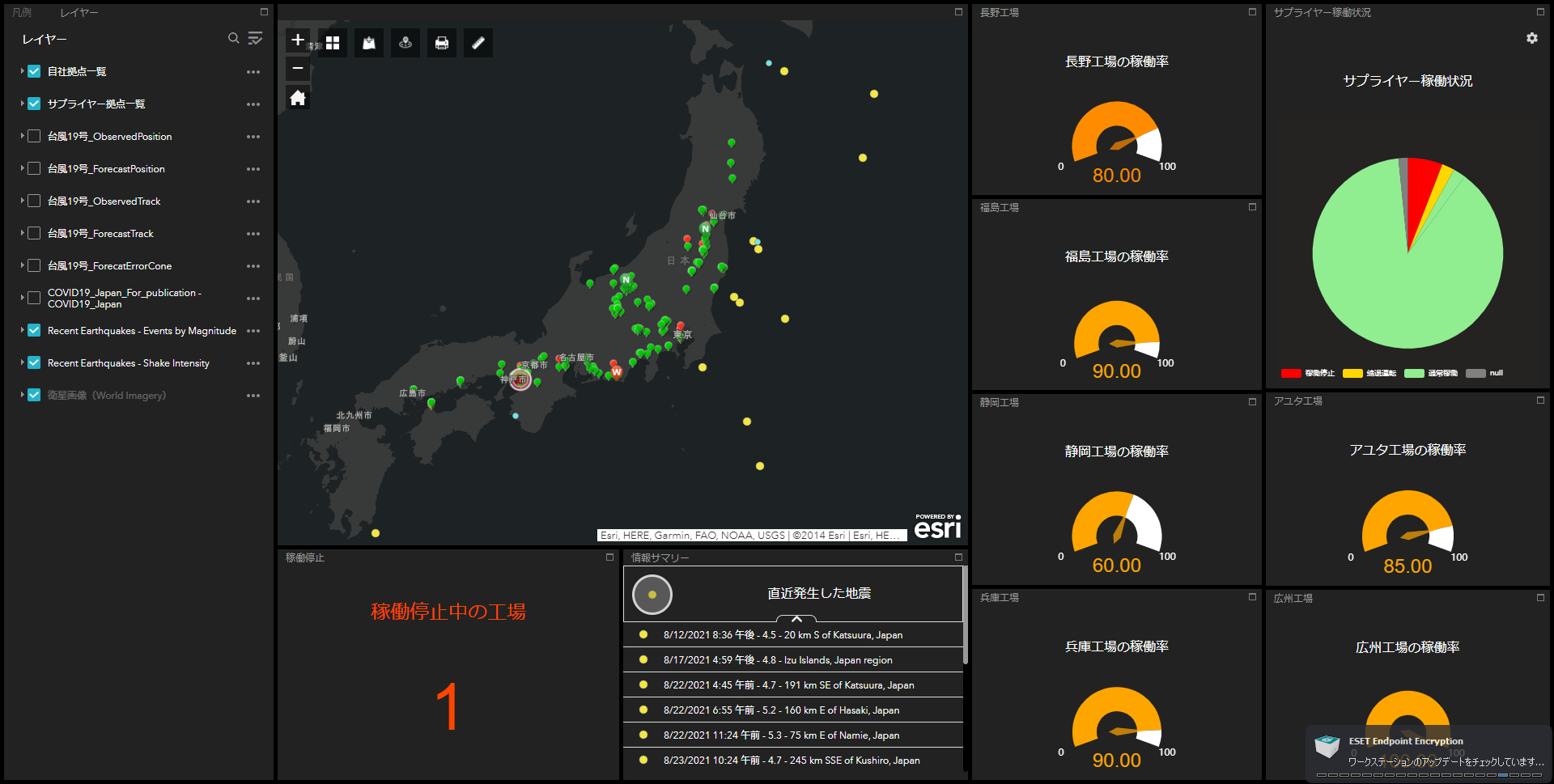
Task: Open the measure tool on the map
Action: 478,43
